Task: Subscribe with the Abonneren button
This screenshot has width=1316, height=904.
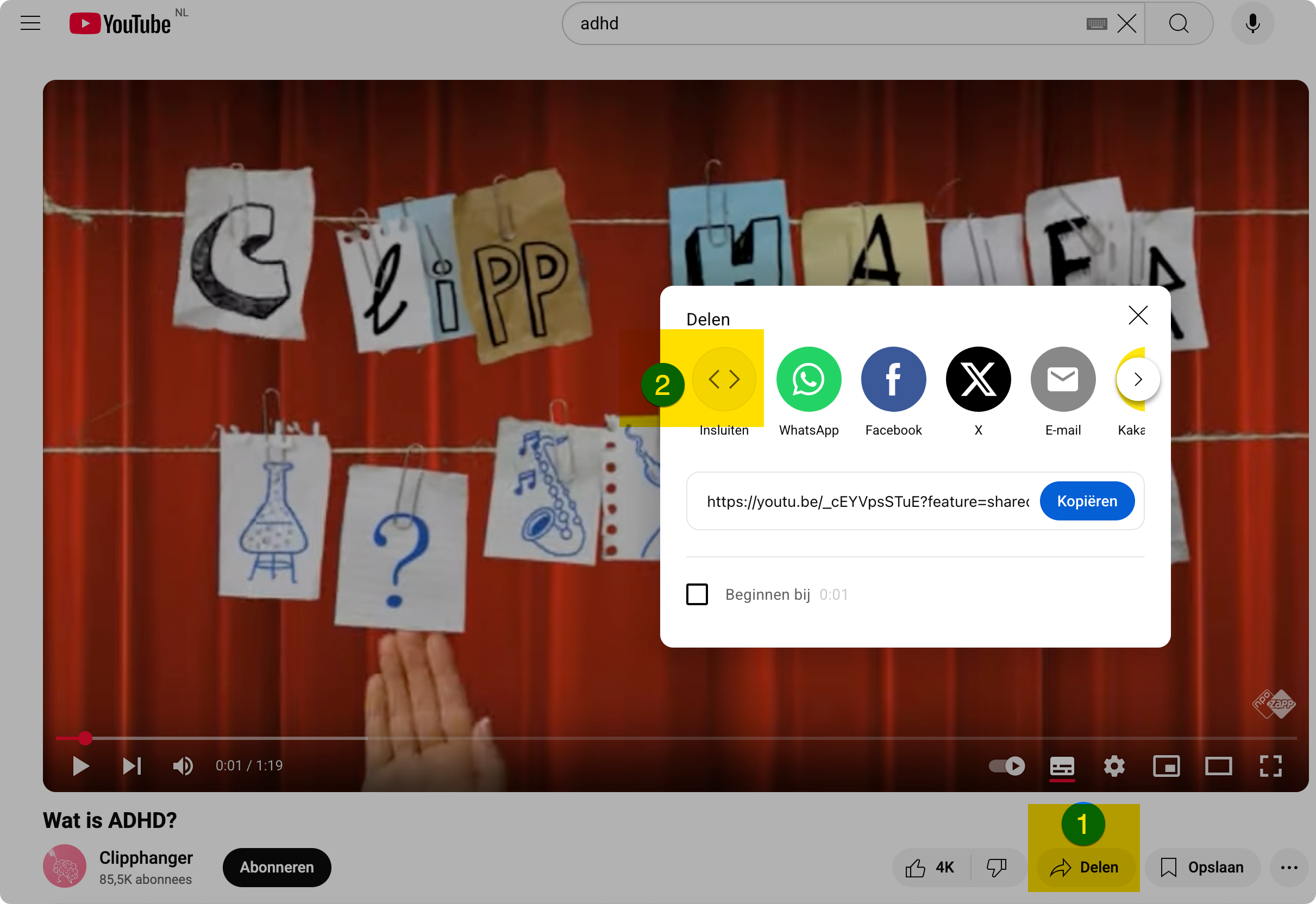Action: [x=277, y=867]
